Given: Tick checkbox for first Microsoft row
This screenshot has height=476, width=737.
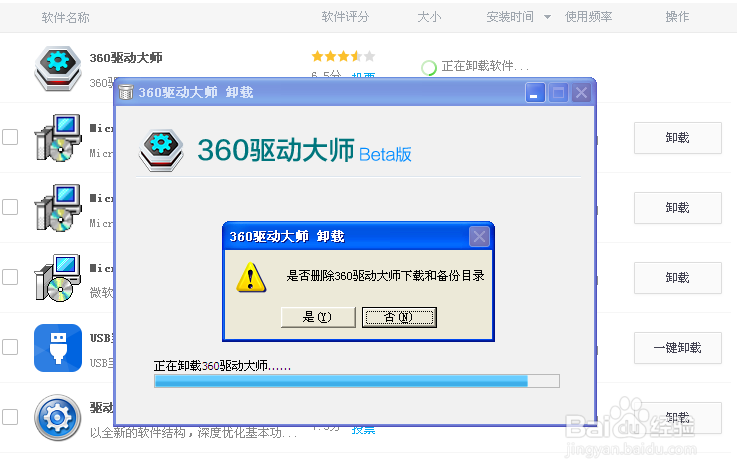Looking at the screenshot, I should tap(10, 137).
